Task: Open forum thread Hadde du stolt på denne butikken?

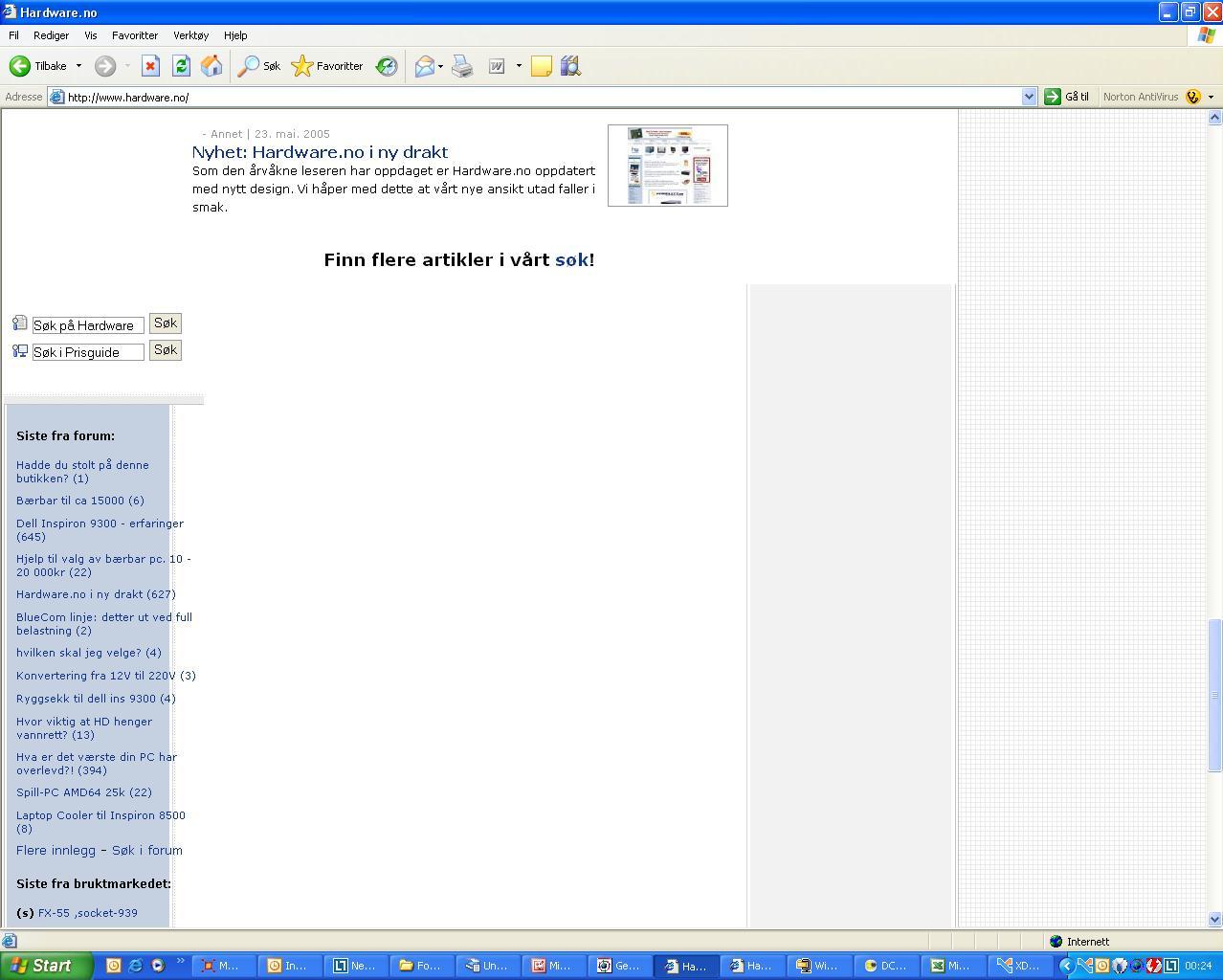Action: pyautogui.click(x=82, y=472)
